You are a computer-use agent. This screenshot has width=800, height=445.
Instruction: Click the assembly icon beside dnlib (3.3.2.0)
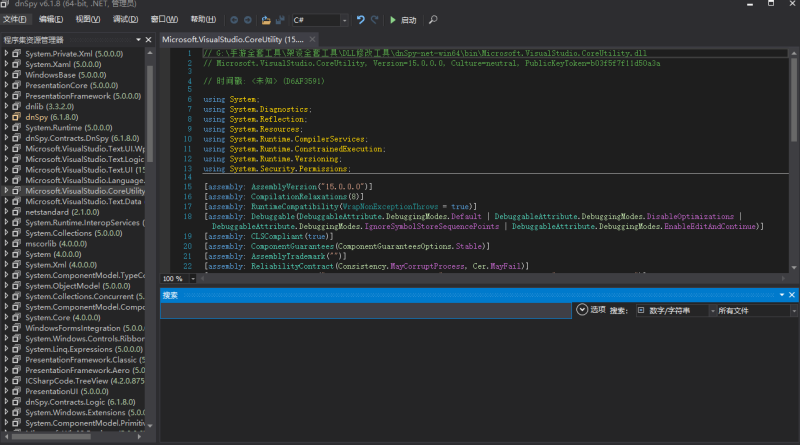[x=16, y=106]
